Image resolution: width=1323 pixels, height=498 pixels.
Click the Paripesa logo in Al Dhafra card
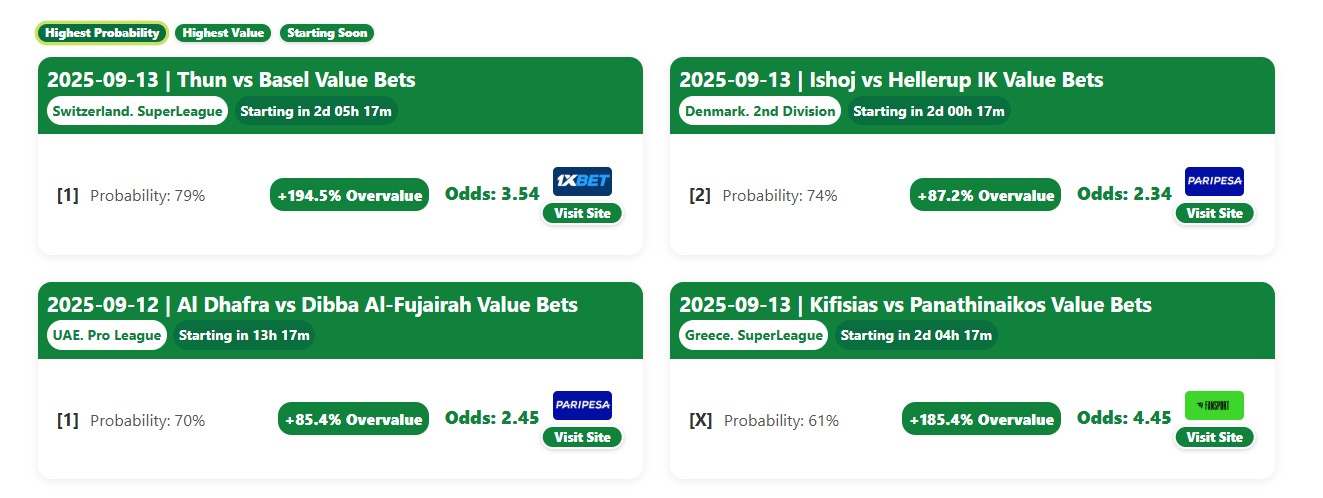pyautogui.click(x=582, y=405)
